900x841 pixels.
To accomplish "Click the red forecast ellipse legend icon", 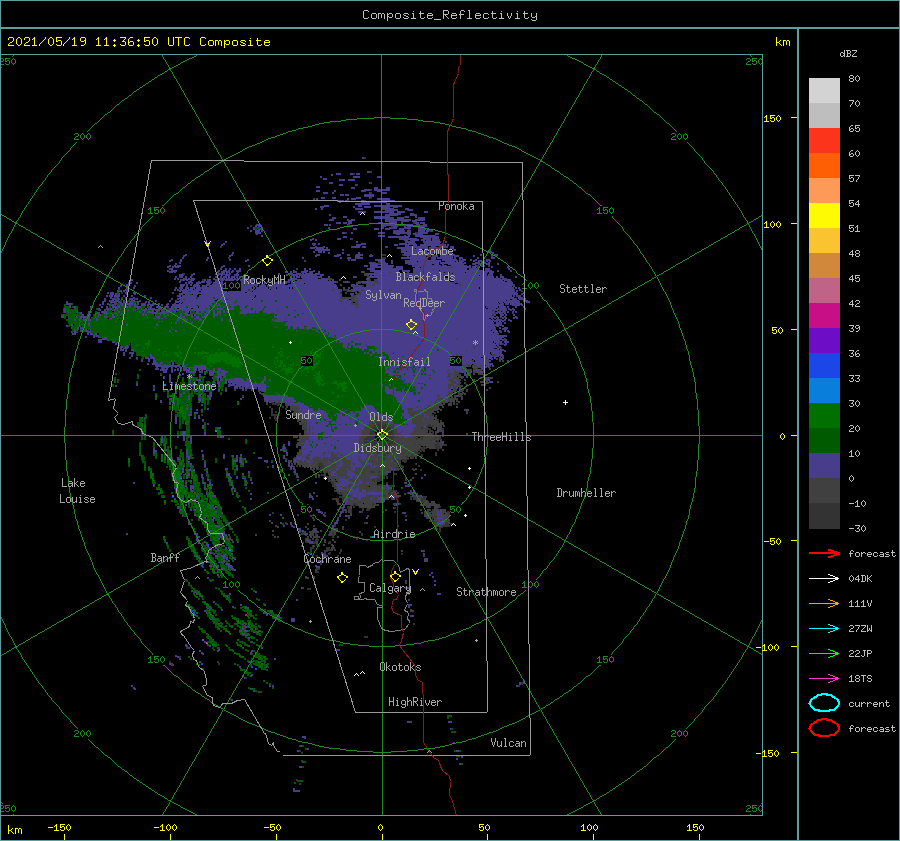I will click(x=824, y=728).
